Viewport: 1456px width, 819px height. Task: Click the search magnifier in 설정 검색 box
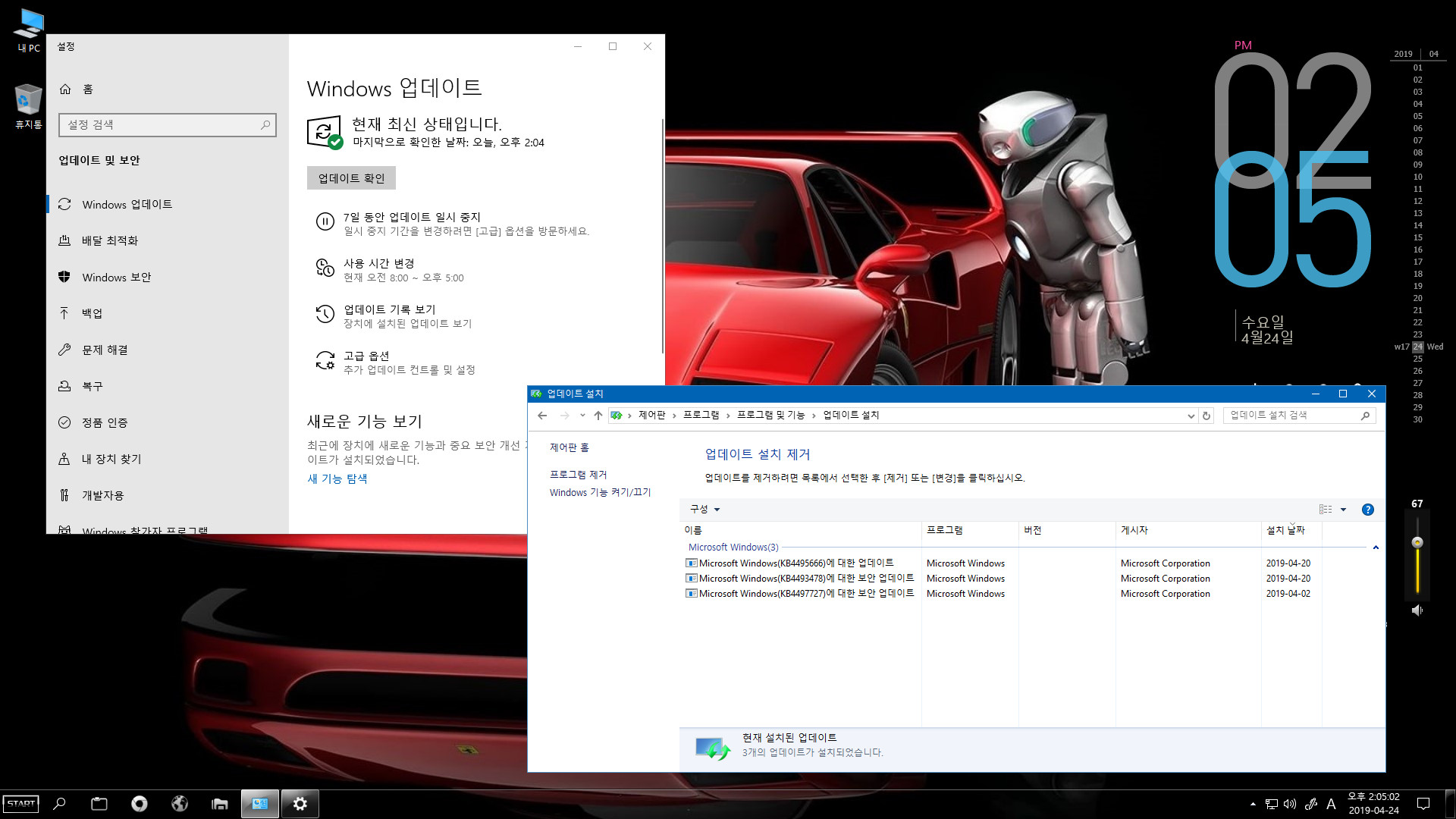coord(265,124)
